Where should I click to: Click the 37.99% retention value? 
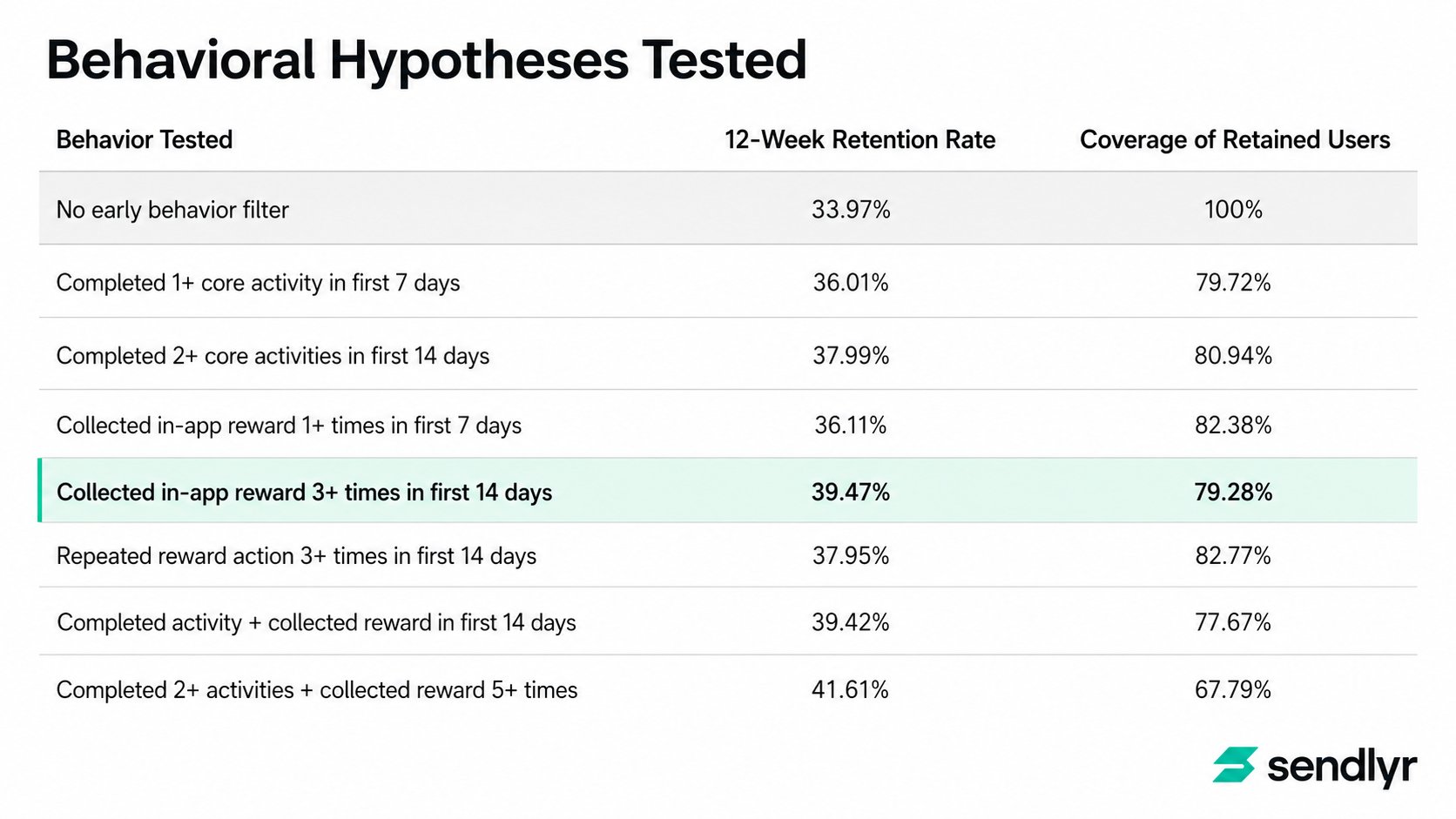coord(851,356)
